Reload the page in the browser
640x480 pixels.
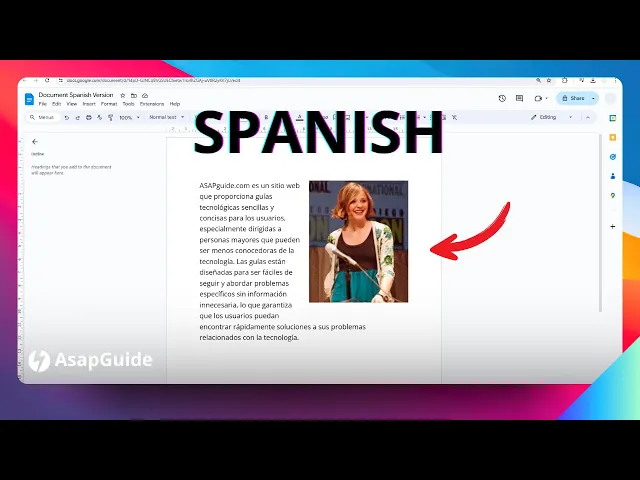pyautogui.click(x=47, y=81)
